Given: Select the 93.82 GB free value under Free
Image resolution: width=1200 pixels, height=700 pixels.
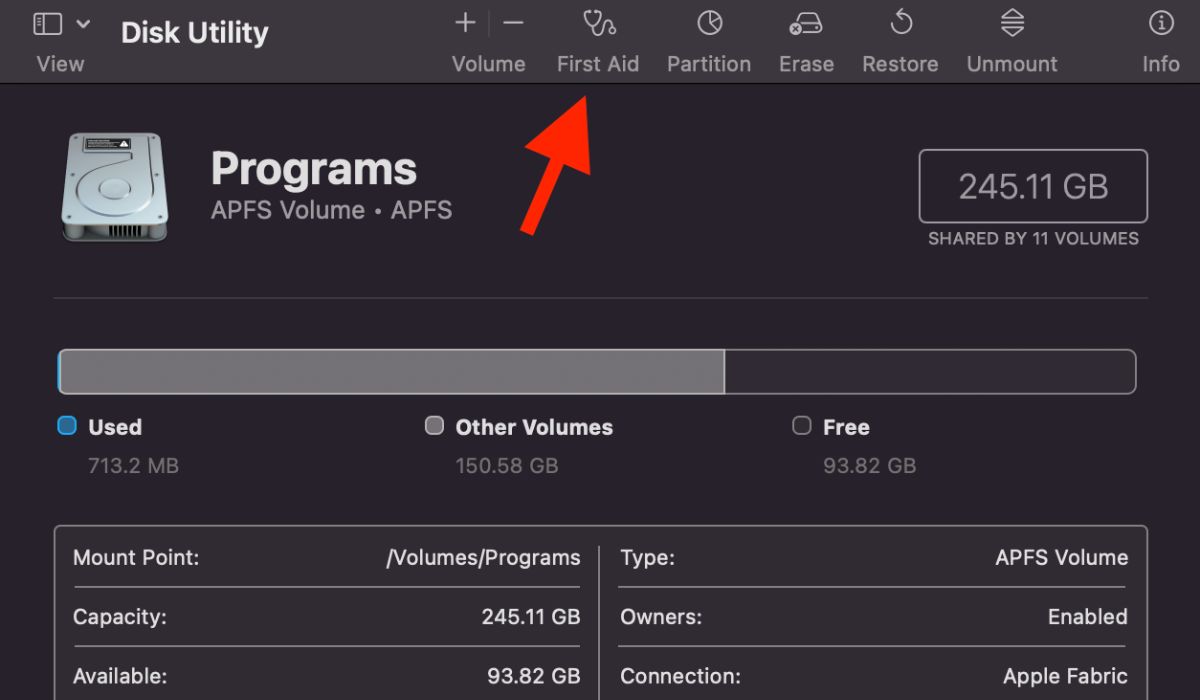Looking at the screenshot, I should tap(869, 466).
